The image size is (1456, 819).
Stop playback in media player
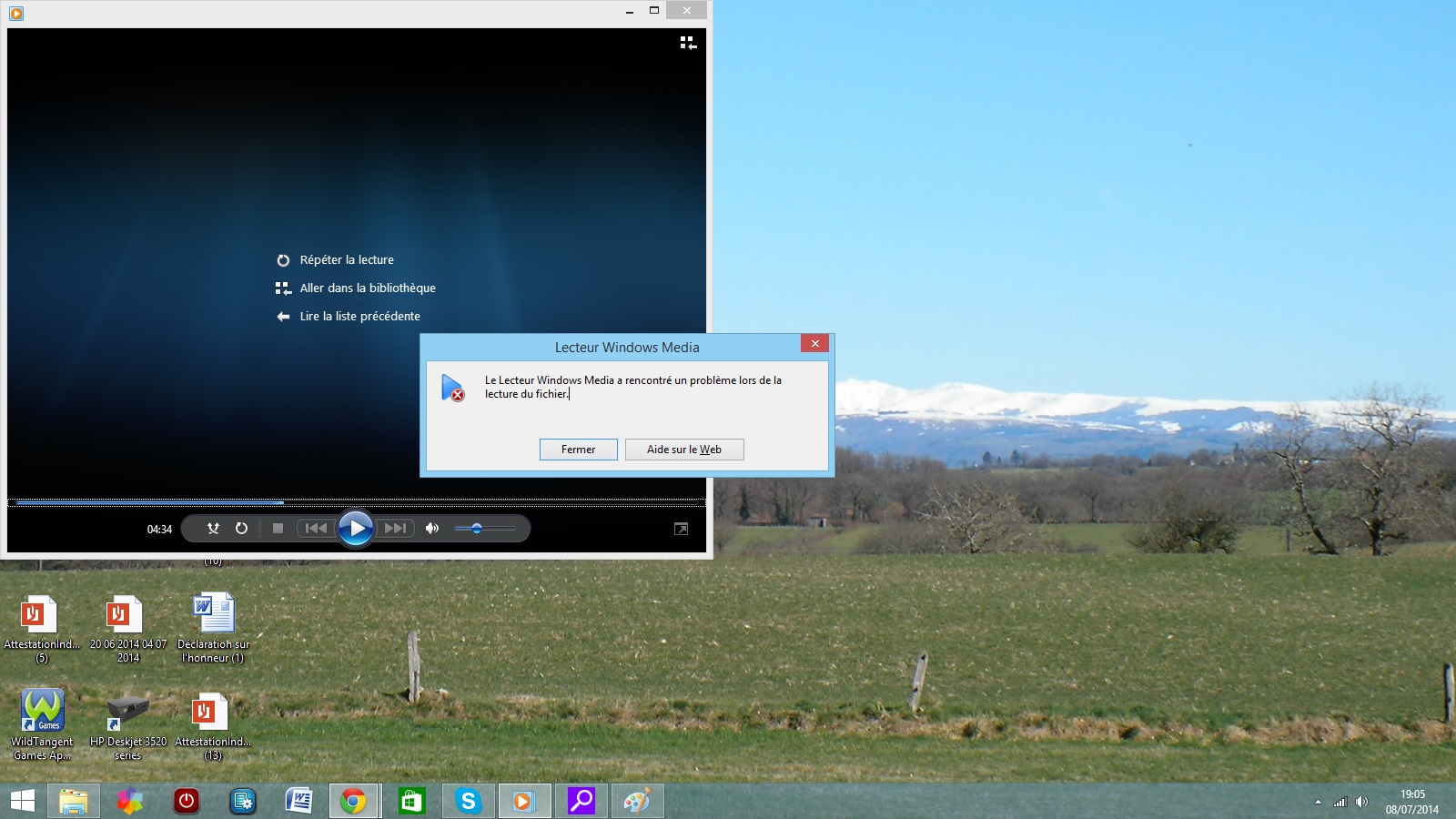[x=278, y=529]
